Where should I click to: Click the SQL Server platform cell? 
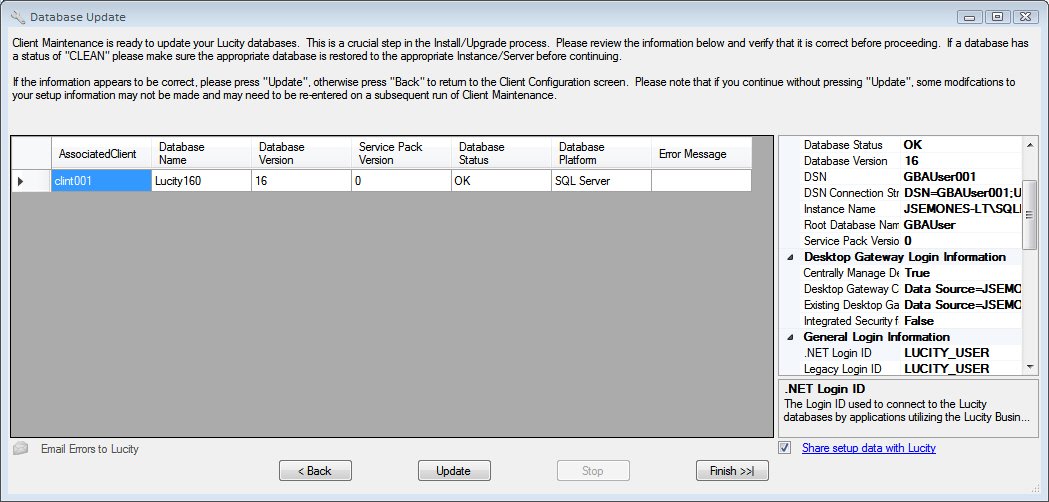tap(600, 181)
